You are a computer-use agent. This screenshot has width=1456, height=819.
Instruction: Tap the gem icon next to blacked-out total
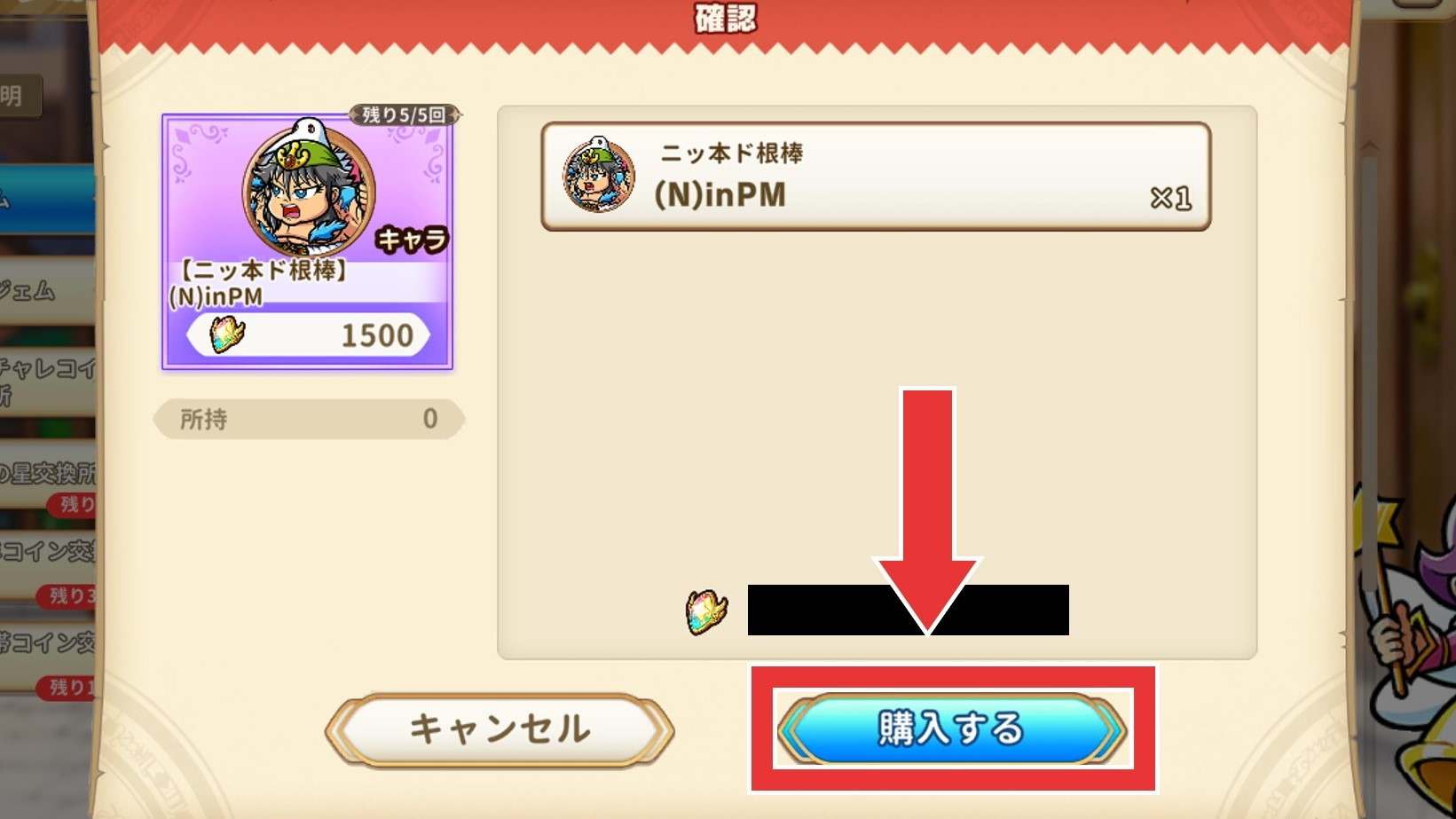click(707, 611)
